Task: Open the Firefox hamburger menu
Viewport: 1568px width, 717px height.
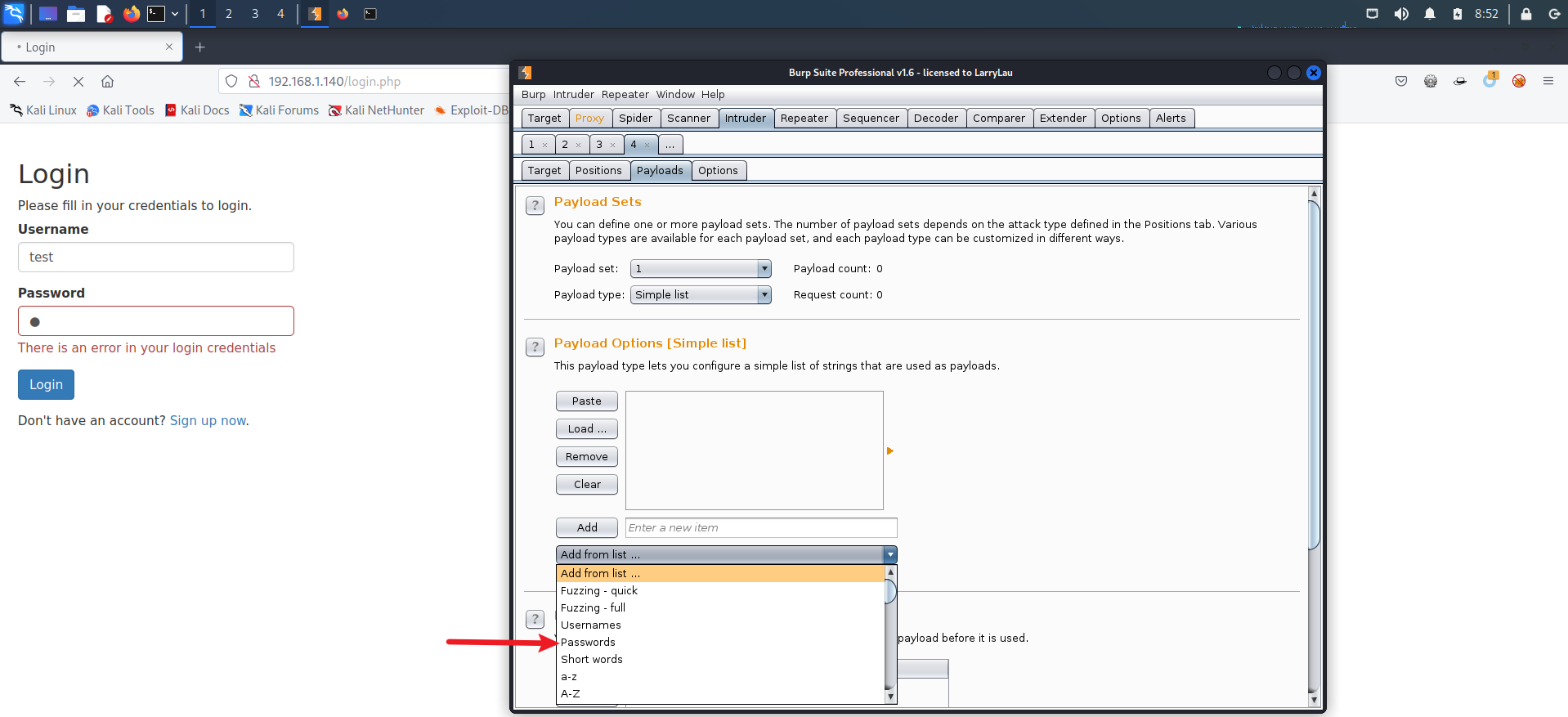Action: pyautogui.click(x=1548, y=81)
